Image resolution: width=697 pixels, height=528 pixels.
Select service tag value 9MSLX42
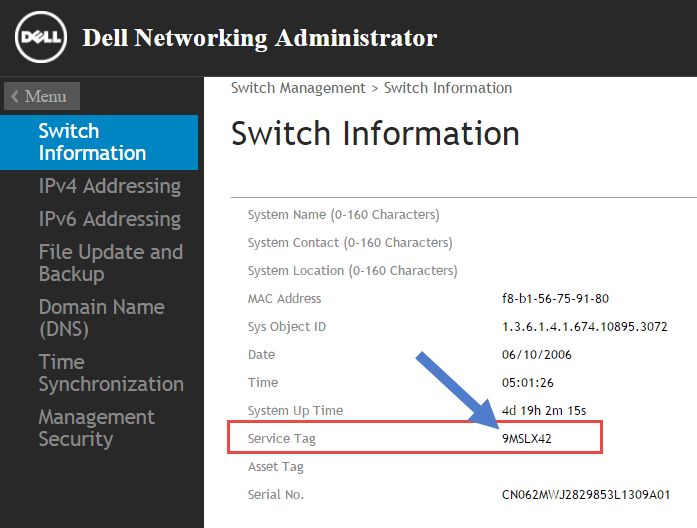click(x=527, y=439)
